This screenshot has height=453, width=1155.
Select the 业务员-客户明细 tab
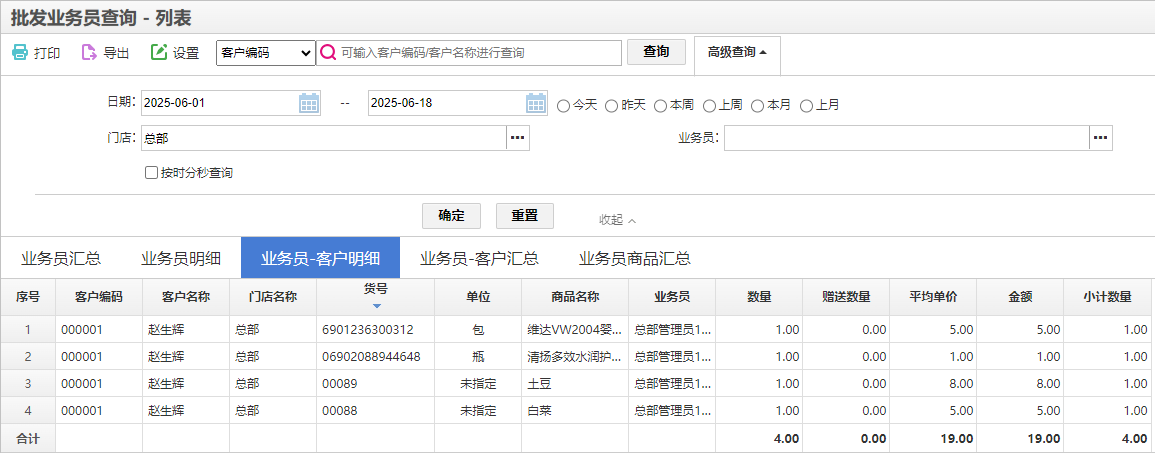(320, 259)
